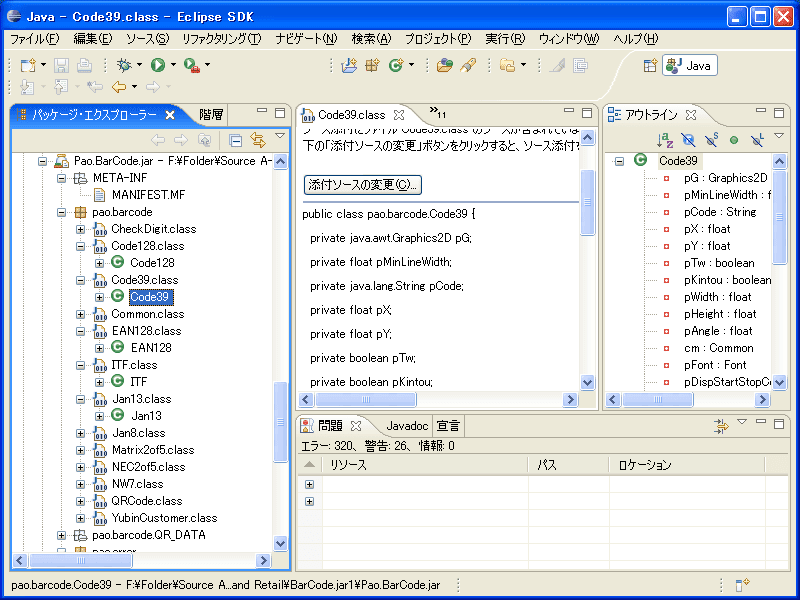The height and width of the screenshot is (600, 800).
Task: Open the Debug button dropdown arrow
Action: [x=139, y=65]
